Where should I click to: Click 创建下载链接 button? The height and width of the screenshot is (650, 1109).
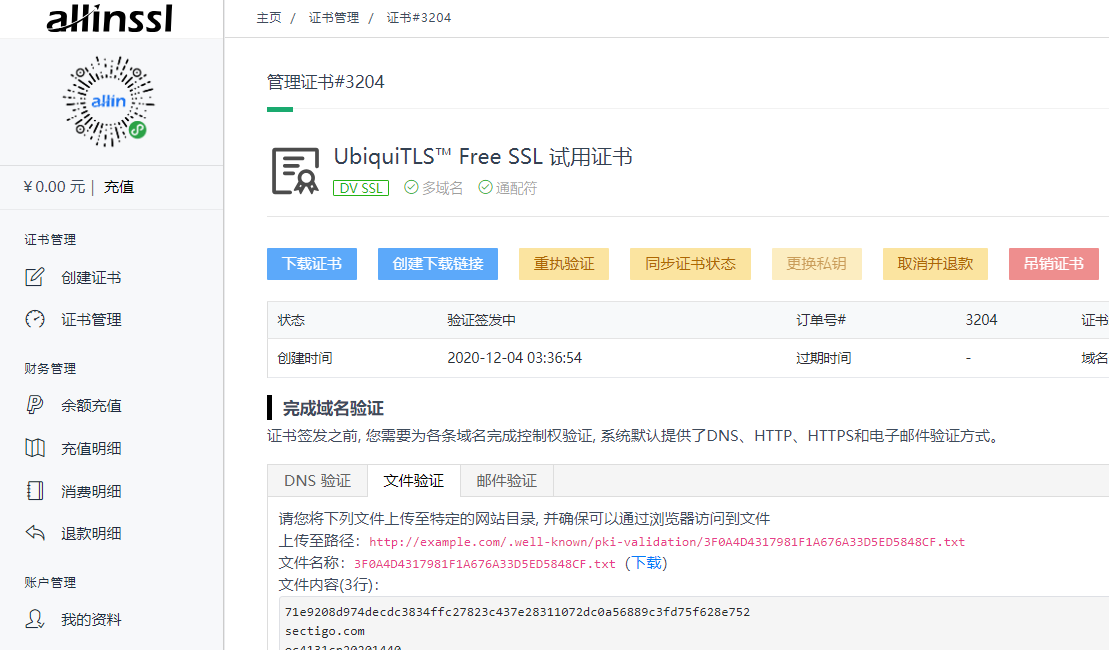click(438, 264)
